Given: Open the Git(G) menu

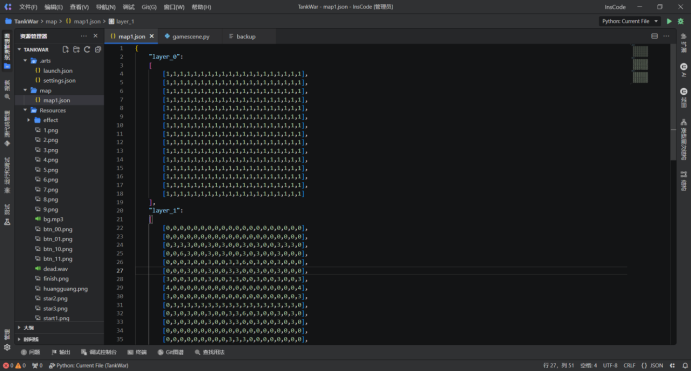Looking at the screenshot, I should click(149, 7).
